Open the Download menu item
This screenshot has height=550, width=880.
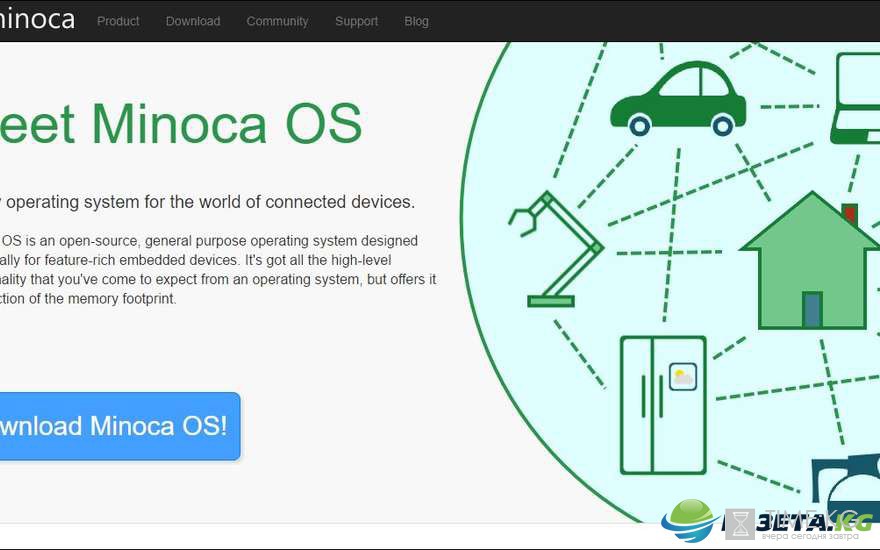[192, 21]
